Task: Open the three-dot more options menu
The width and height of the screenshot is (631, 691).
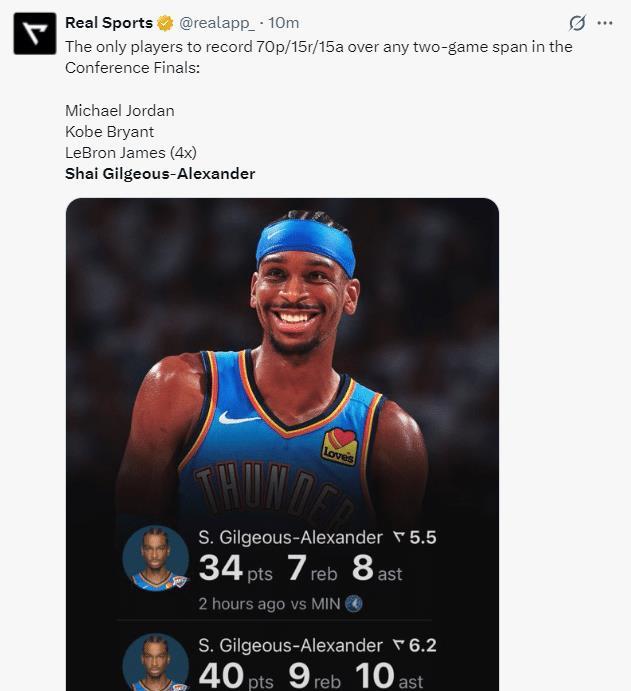Action: pos(605,23)
